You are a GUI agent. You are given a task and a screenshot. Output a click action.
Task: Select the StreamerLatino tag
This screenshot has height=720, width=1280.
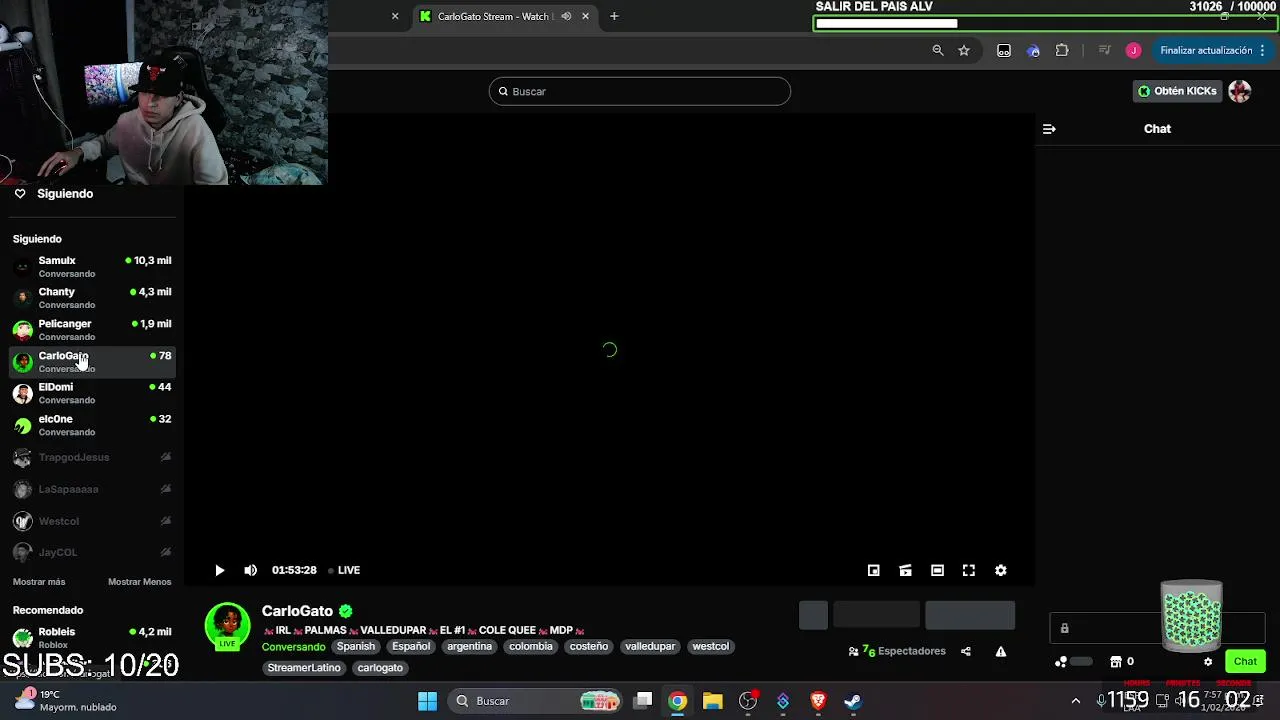click(x=304, y=668)
